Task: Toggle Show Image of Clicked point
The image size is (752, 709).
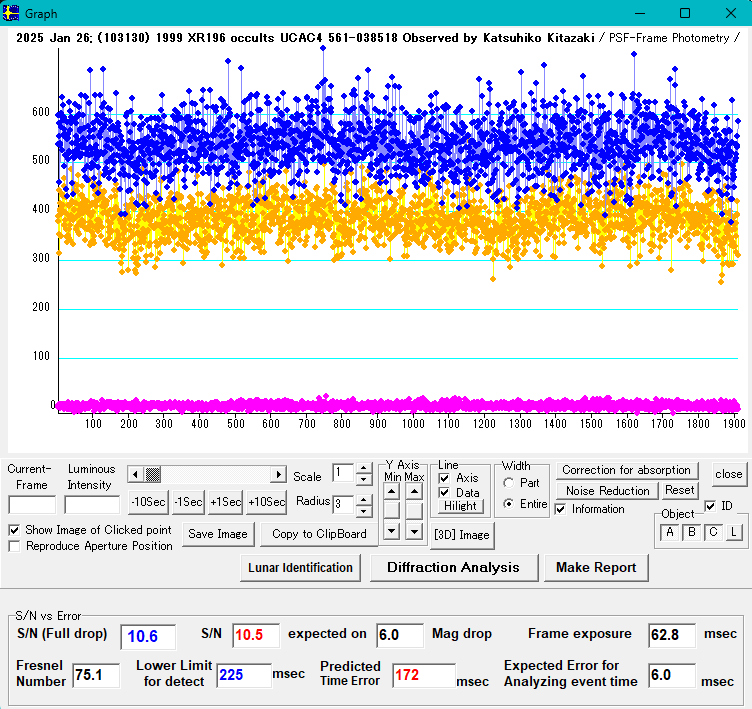Action: click(x=15, y=530)
